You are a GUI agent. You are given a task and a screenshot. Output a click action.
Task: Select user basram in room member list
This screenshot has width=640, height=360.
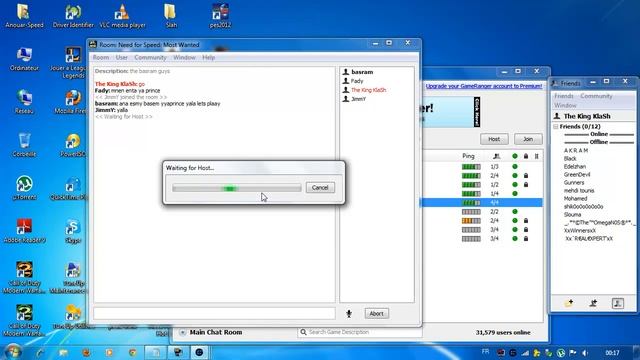[x=362, y=72]
